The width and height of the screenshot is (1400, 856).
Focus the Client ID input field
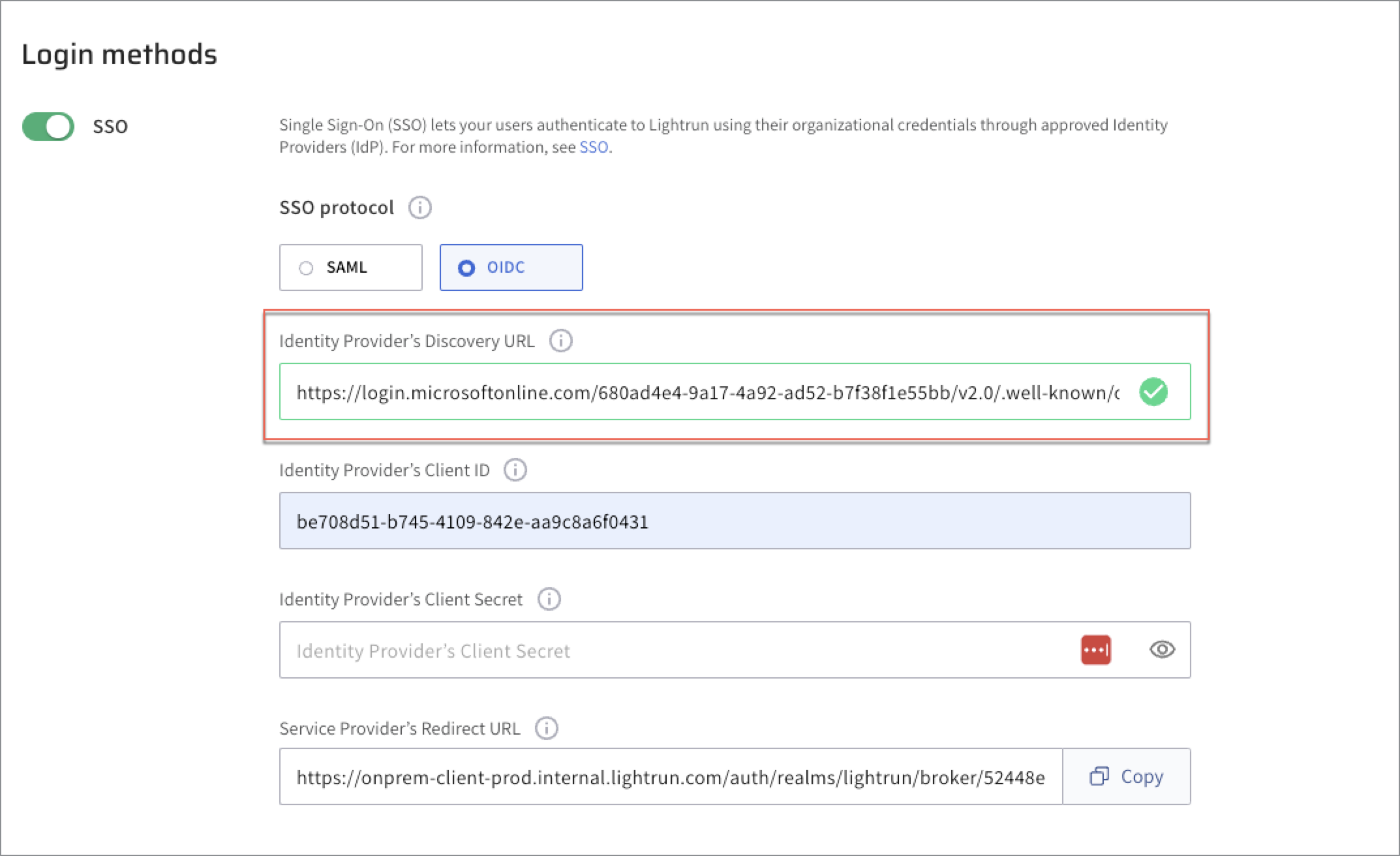point(735,521)
